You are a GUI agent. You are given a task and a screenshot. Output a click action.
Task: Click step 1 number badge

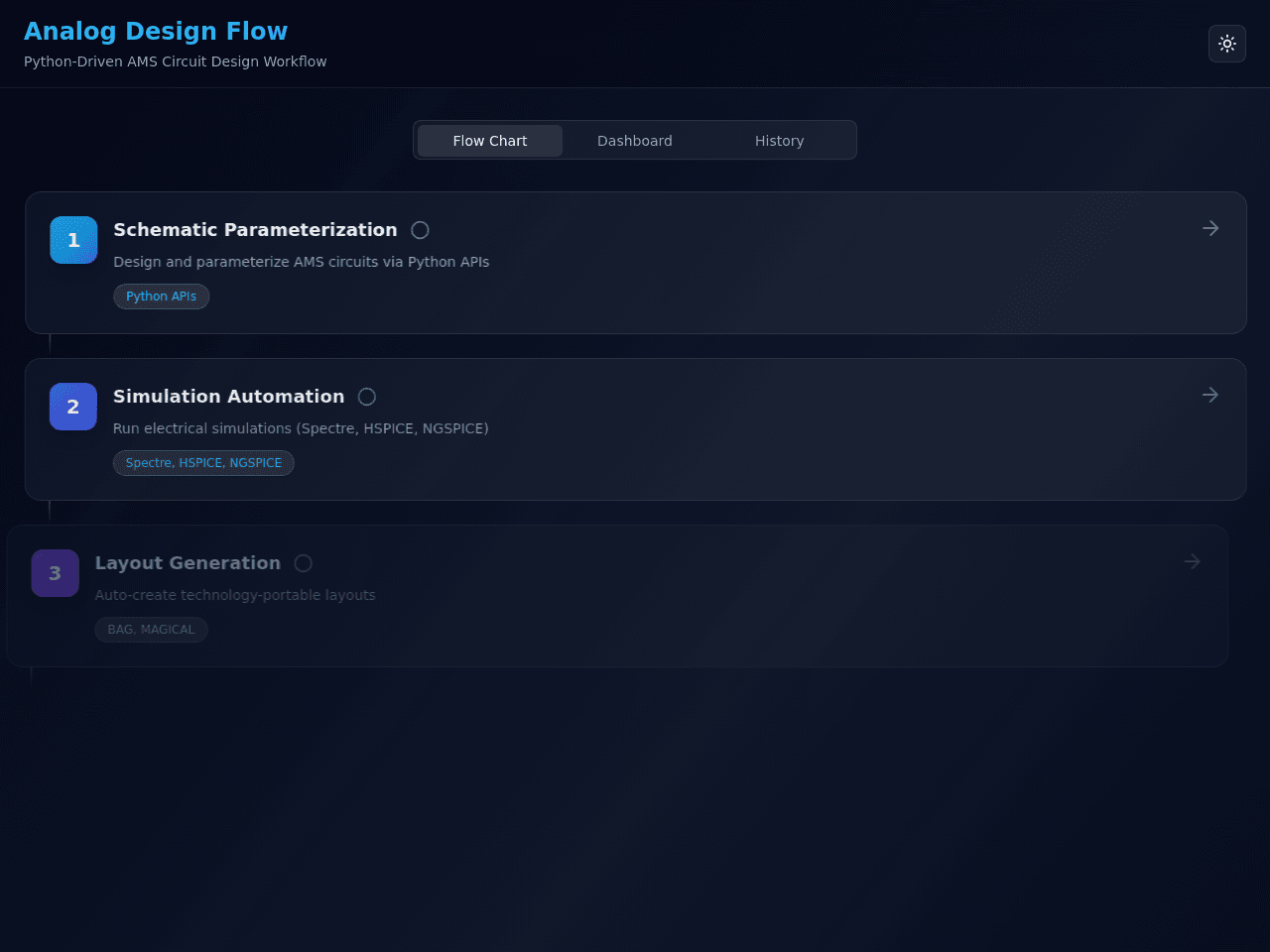pyautogui.click(x=73, y=240)
